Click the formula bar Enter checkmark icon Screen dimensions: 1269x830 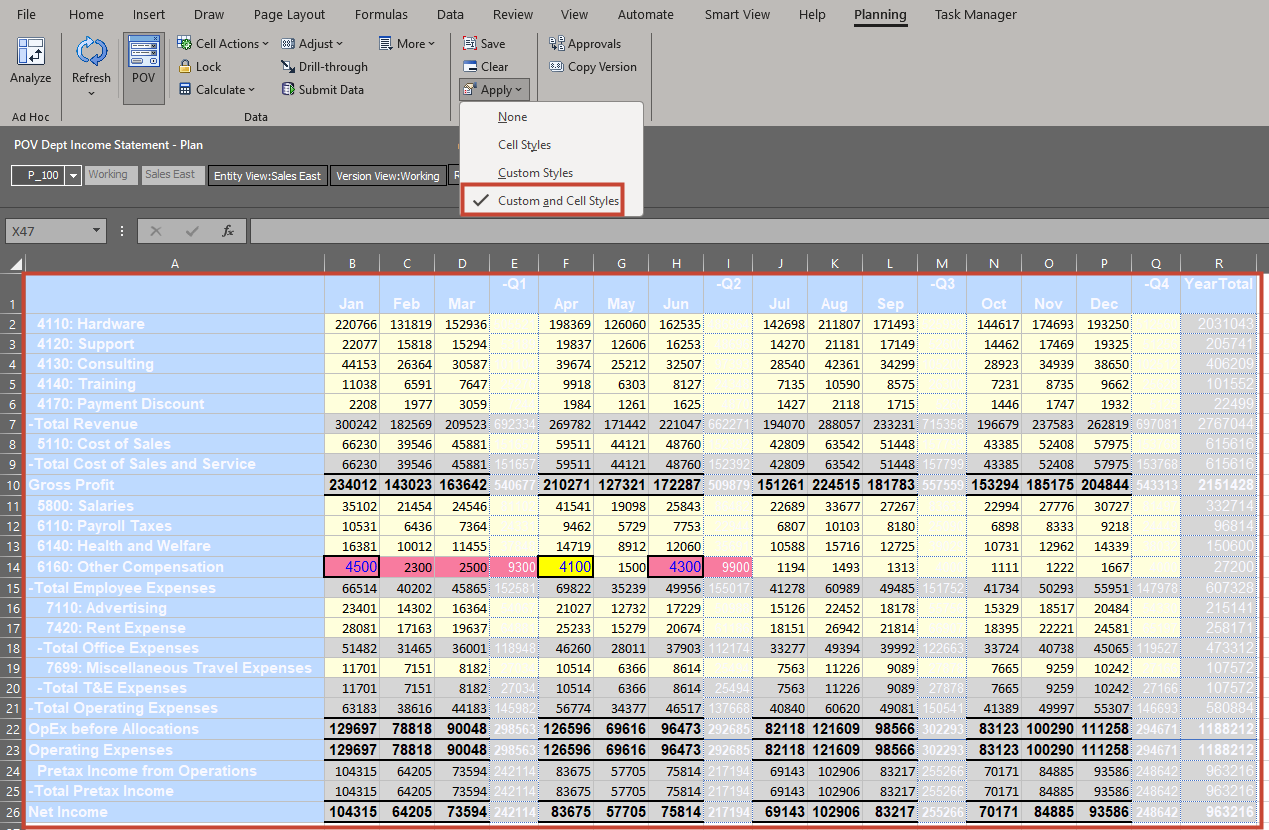point(192,231)
